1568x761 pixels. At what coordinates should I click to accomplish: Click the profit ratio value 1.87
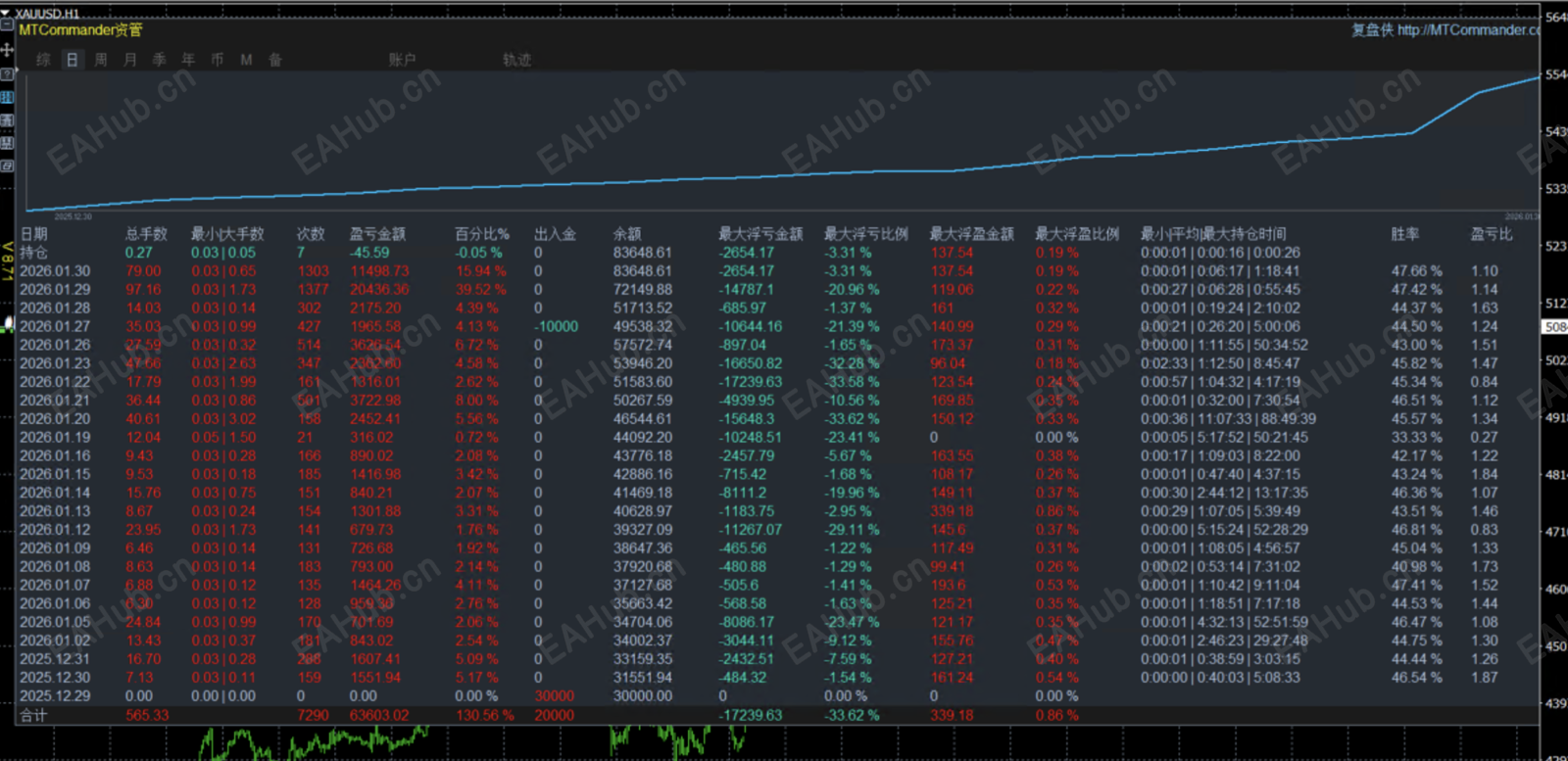click(1485, 678)
